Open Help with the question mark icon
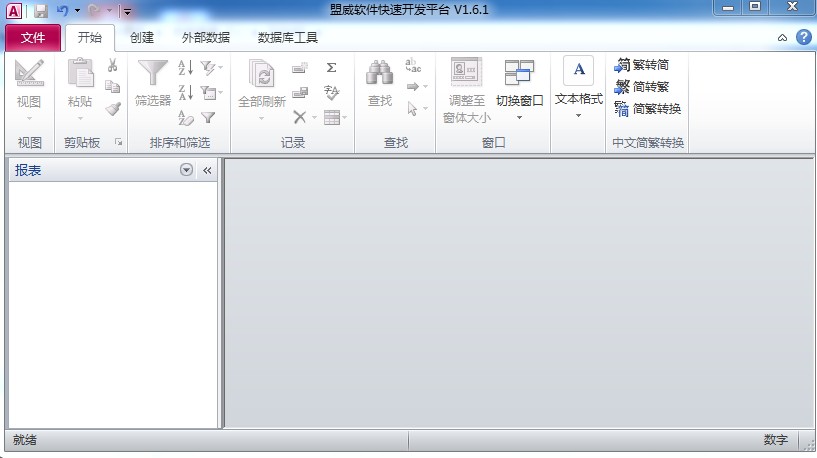Viewport: 817px width, 458px height. coord(804,37)
